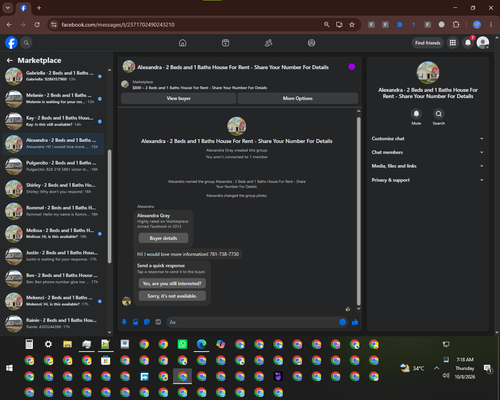This screenshot has height=400, width=500.
Task: Open the Calculator taskbar icon
Action: pos(29,344)
